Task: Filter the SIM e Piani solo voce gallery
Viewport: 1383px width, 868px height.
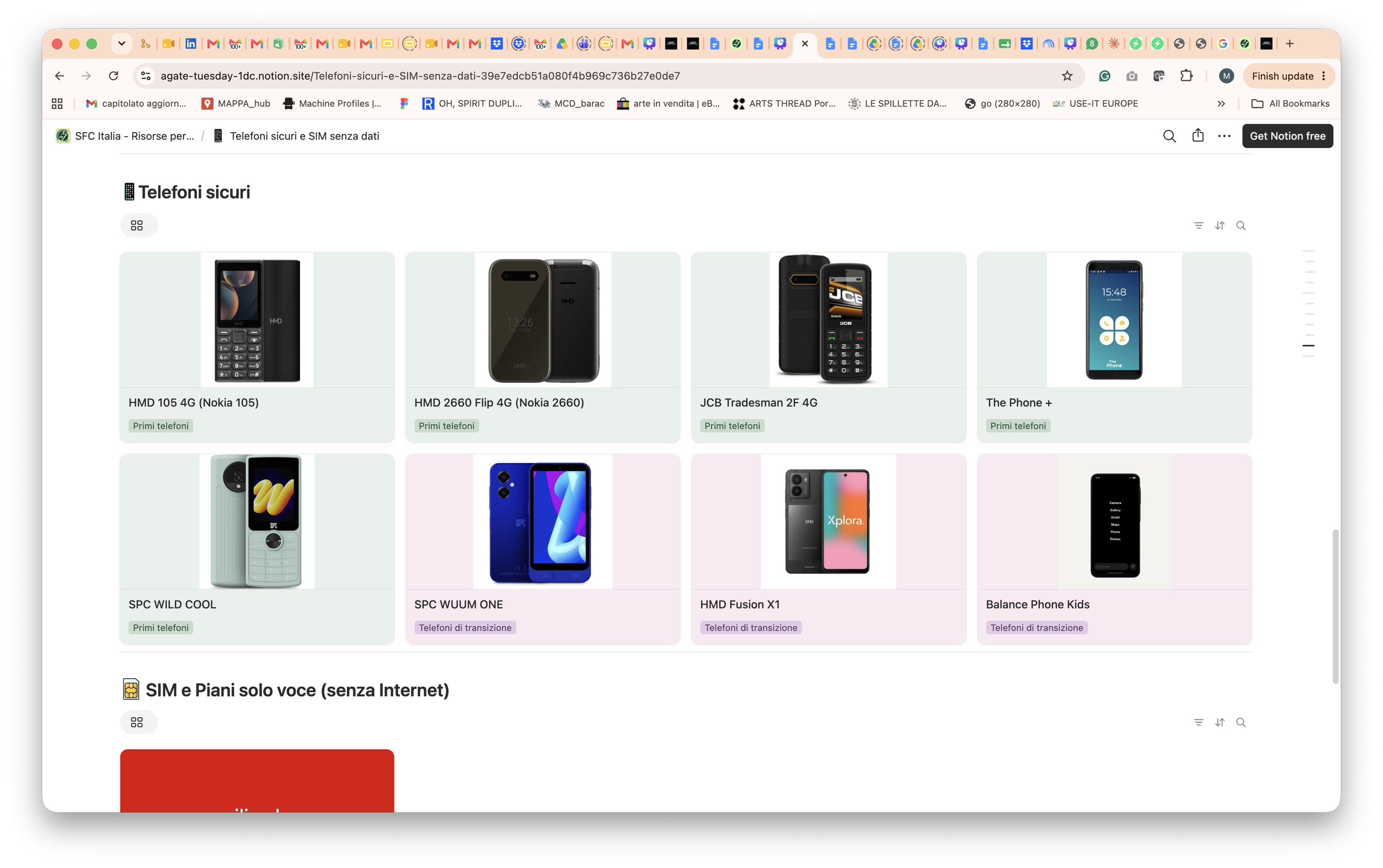Action: coord(1198,722)
